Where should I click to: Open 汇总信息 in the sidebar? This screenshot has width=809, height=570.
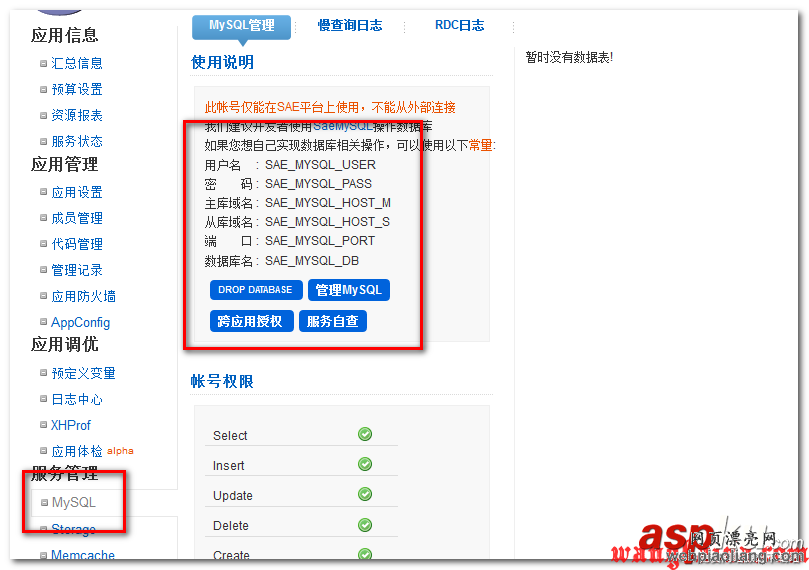click(77, 63)
